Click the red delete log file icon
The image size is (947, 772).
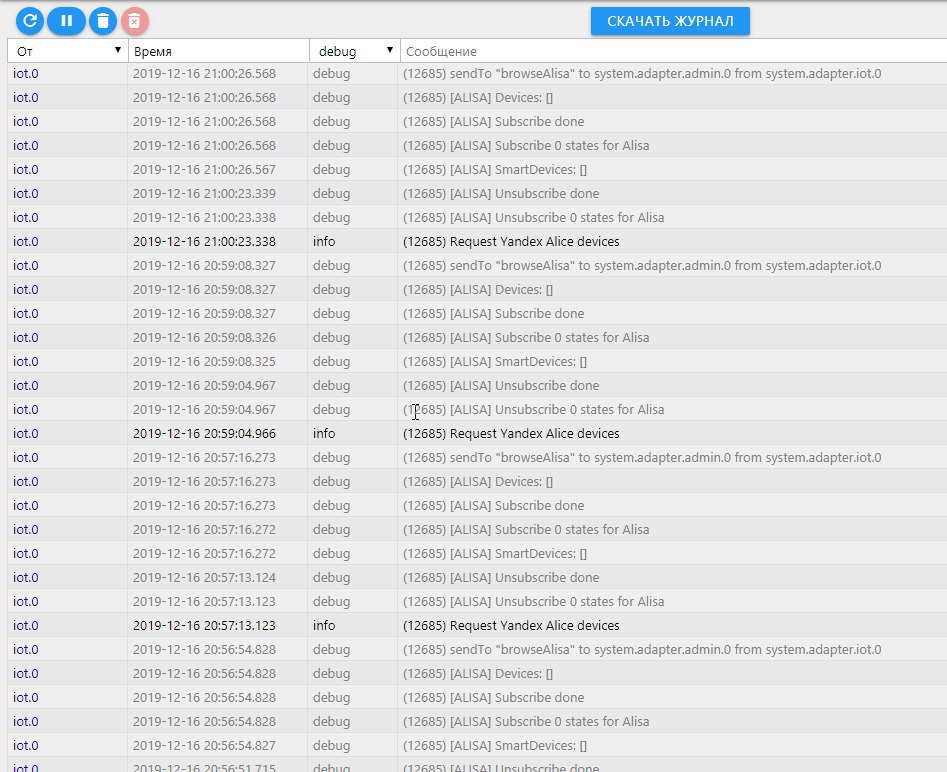coord(135,21)
